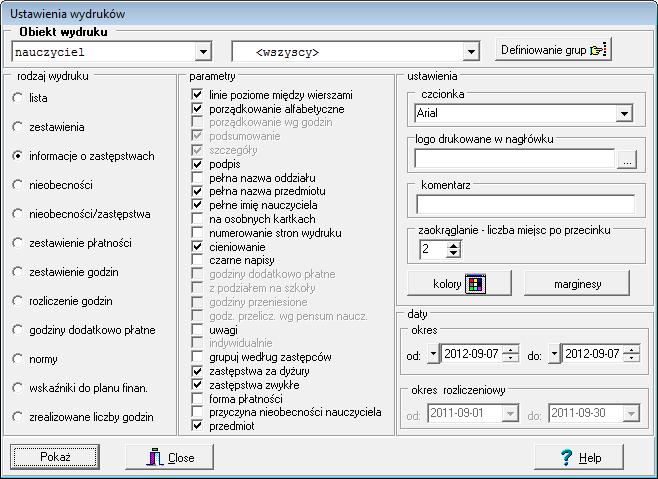Click the logo drukowane w nagłówku field
This screenshot has width=658, height=479.
pos(515,159)
